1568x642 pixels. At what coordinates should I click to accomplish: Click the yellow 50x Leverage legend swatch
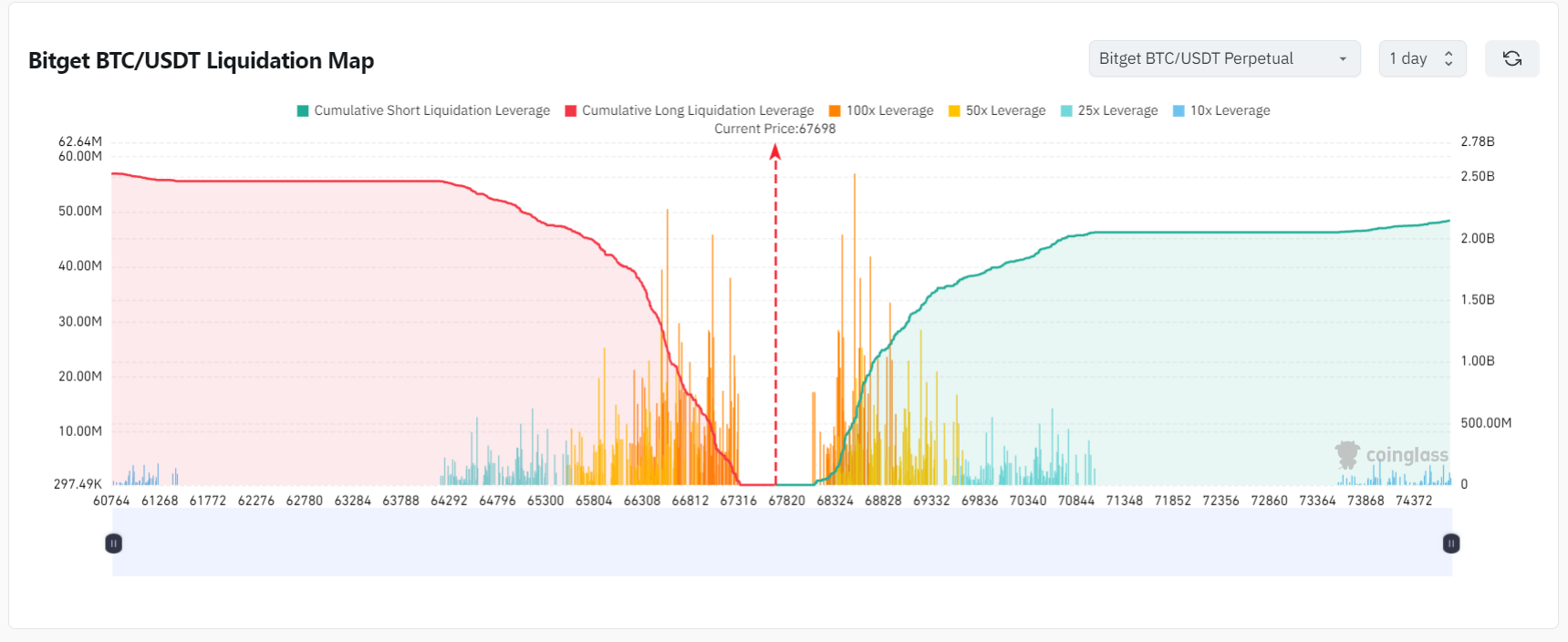[x=954, y=110]
